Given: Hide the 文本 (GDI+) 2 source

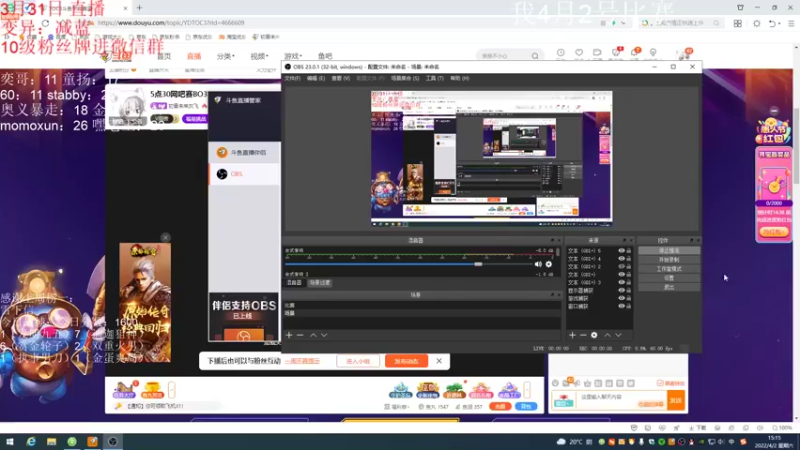Looking at the screenshot, I should [x=621, y=266].
